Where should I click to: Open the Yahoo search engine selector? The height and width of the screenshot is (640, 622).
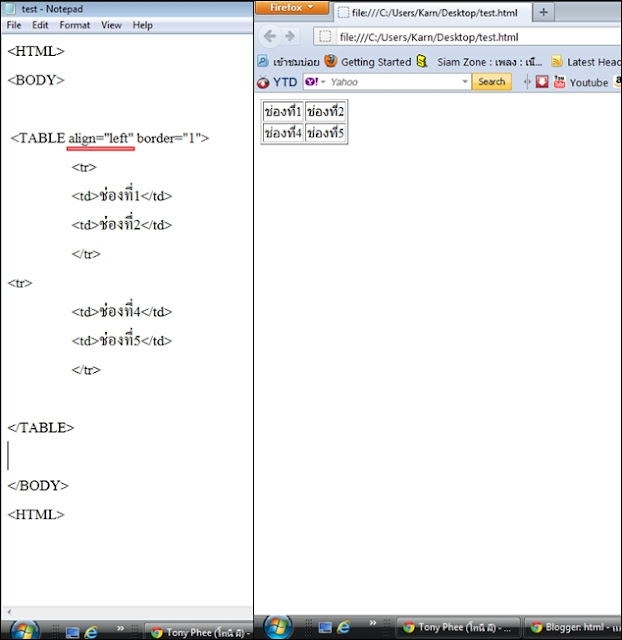[315, 82]
